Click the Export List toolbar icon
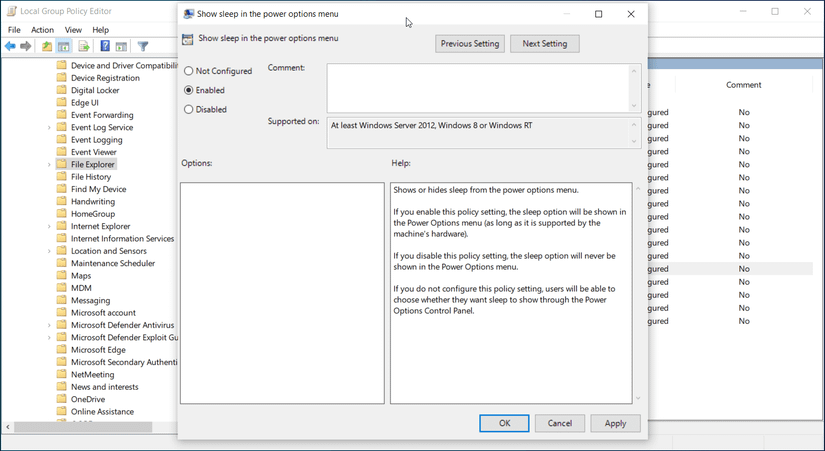 [x=84, y=46]
